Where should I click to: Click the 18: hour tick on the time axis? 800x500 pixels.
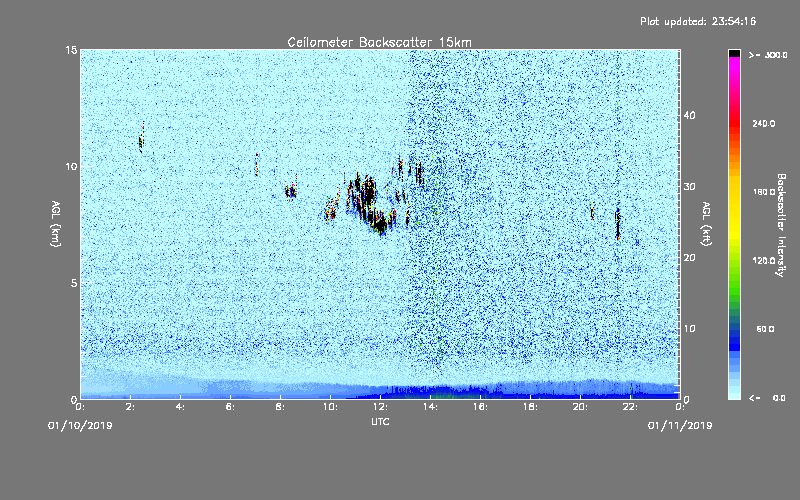click(530, 407)
